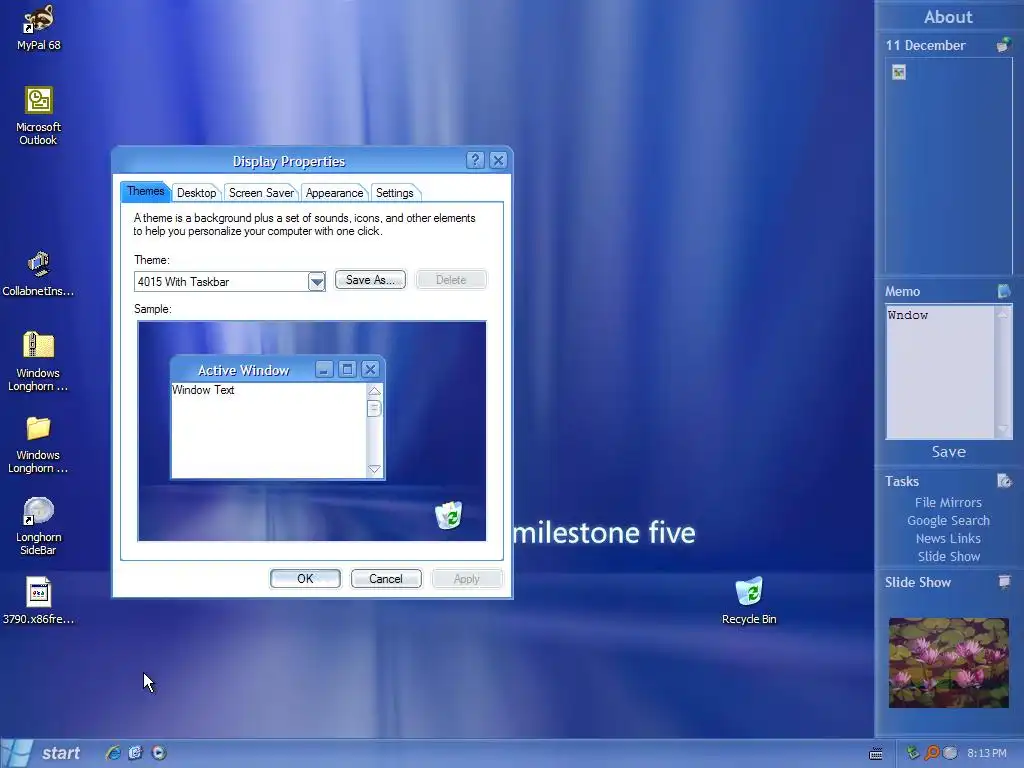Click the green tray icon next to the clock
This screenshot has width=1024, height=768.
tap(913, 753)
